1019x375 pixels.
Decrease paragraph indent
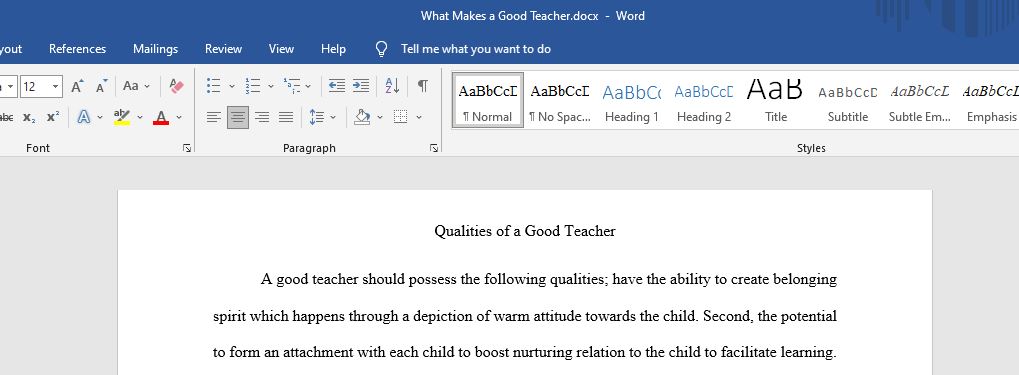(x=337, y=86)
